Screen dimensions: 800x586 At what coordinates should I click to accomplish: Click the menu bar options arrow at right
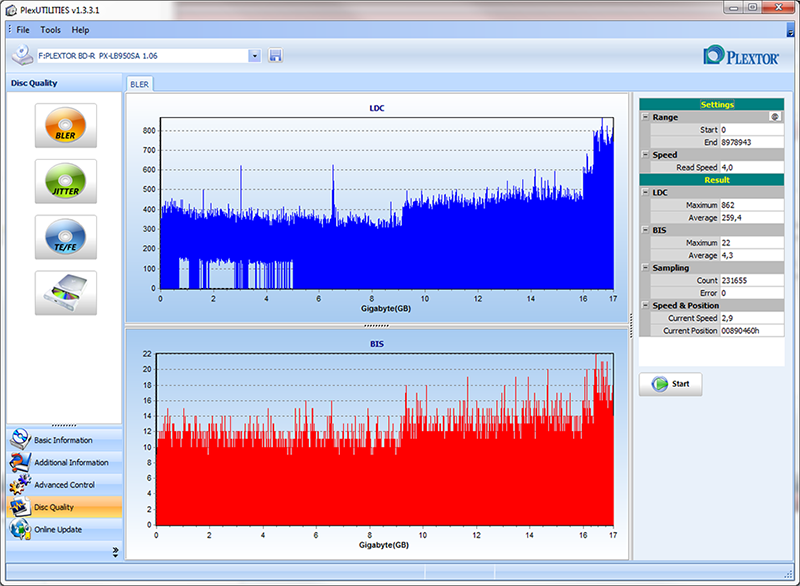790,32
